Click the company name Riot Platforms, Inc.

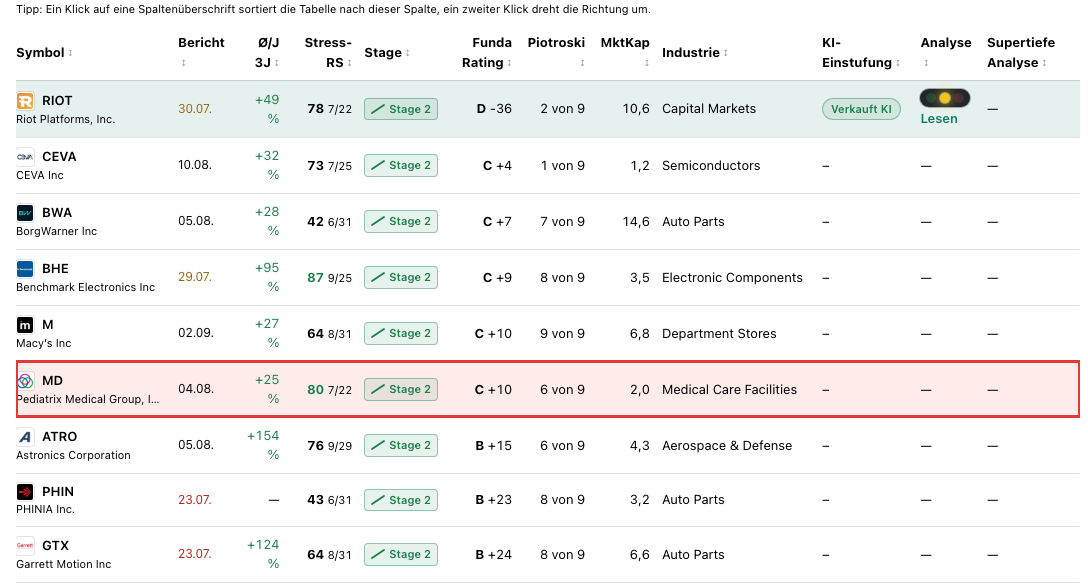coord(66,119)
